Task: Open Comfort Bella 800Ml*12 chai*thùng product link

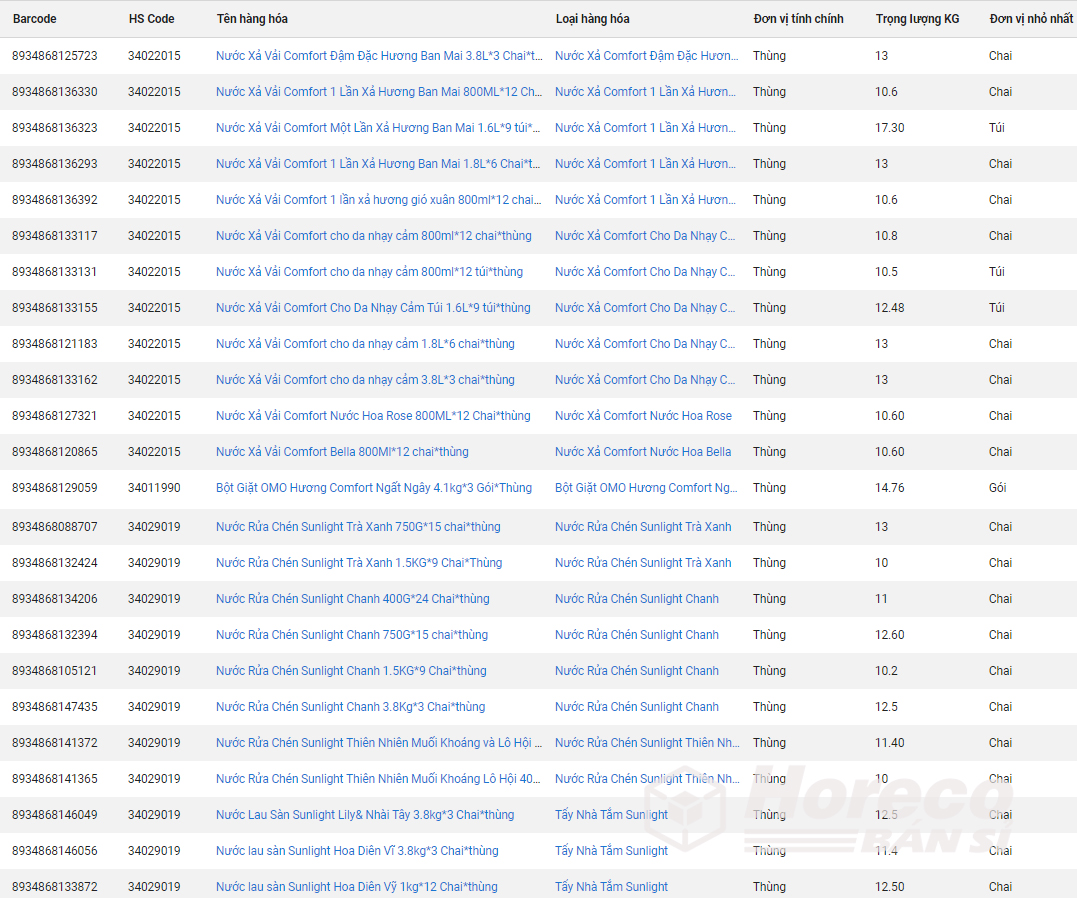Action: click(342, 451)
